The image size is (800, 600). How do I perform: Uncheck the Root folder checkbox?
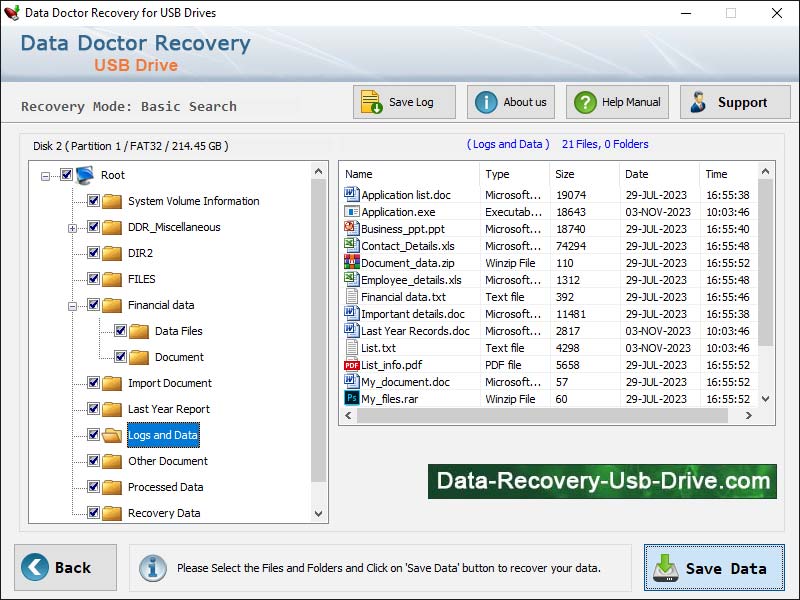tap(67, 175)
